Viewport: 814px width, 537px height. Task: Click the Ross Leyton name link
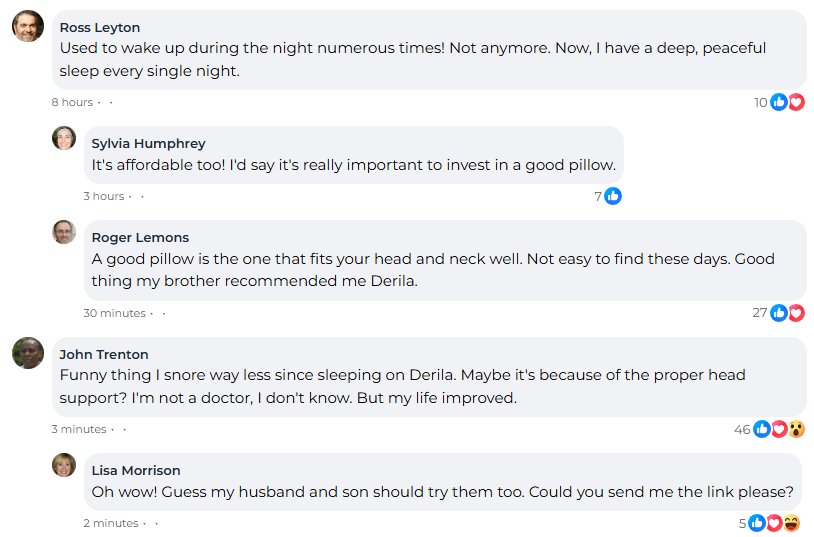coord(100,27)
